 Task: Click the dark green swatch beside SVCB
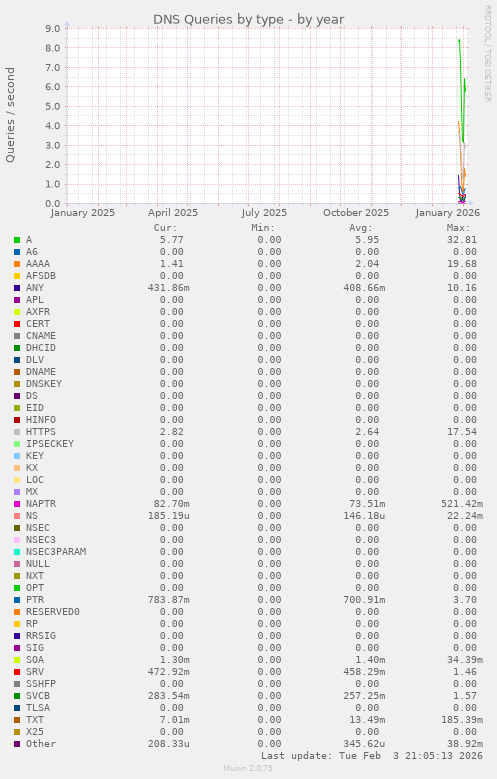[17, 696]
